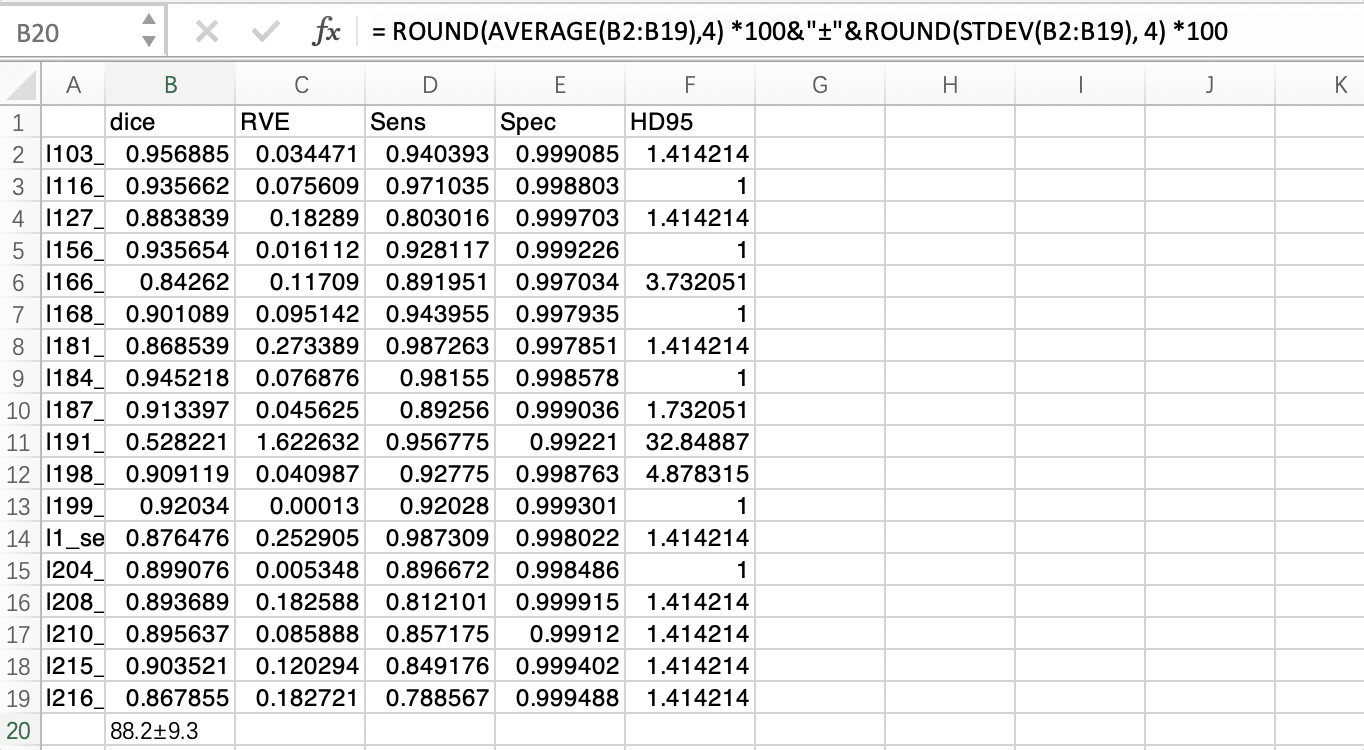Screen dimensions: 1364x750
Task: Select cell labeled I191_
Action: click(x=73, y=442)
